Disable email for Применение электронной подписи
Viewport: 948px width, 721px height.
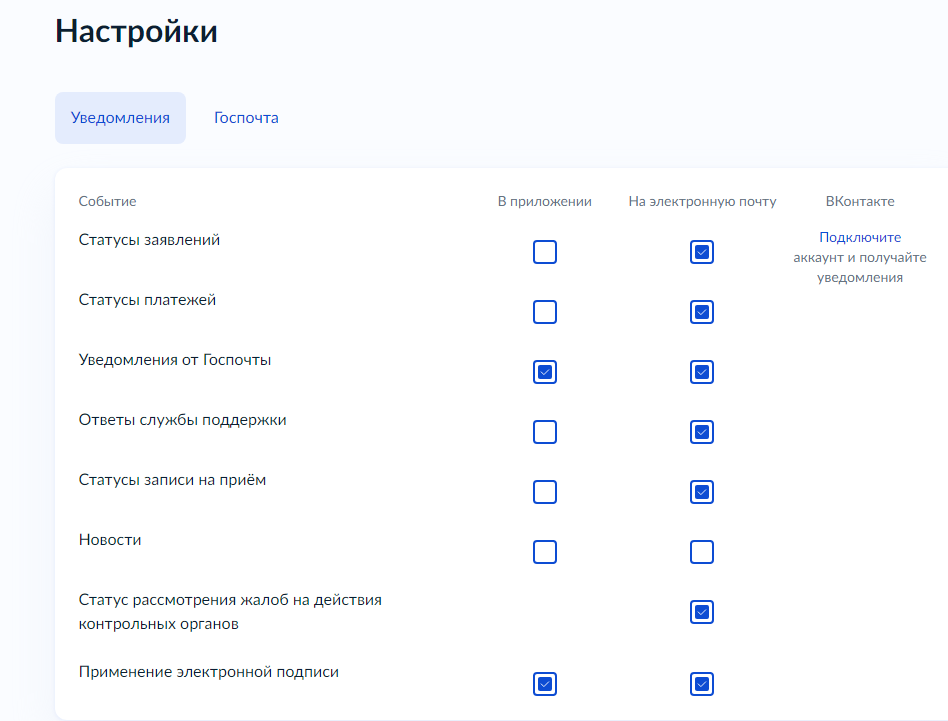point(702,684)
